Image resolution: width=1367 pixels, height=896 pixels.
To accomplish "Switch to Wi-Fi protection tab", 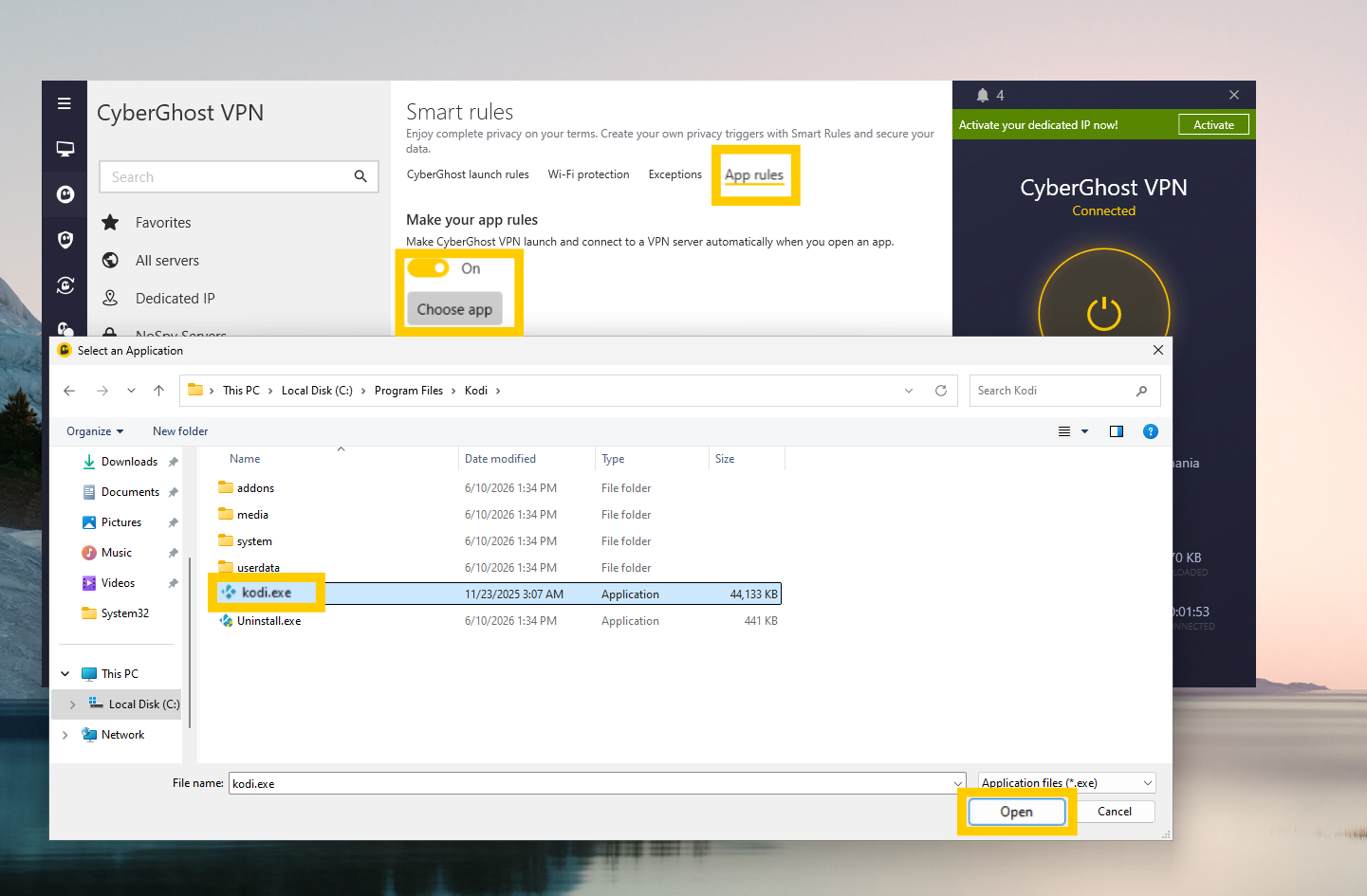I will pyautogui.click(x=588, y=174).
